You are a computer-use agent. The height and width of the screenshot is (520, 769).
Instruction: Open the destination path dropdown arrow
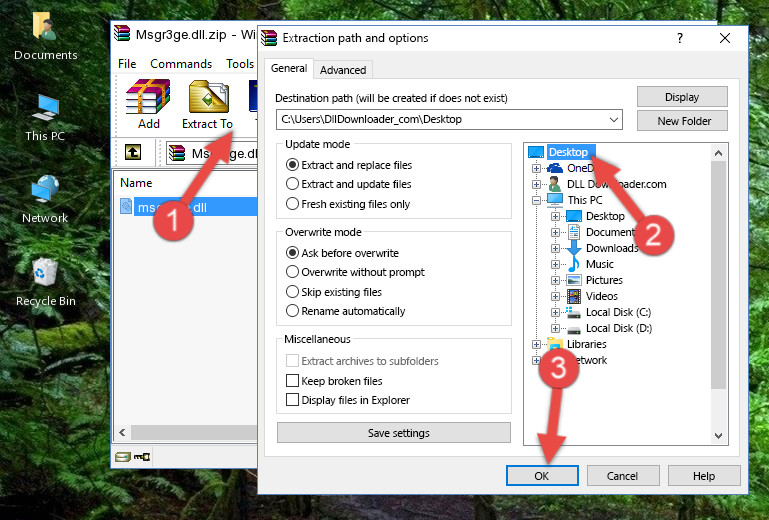tap(614, 120)
